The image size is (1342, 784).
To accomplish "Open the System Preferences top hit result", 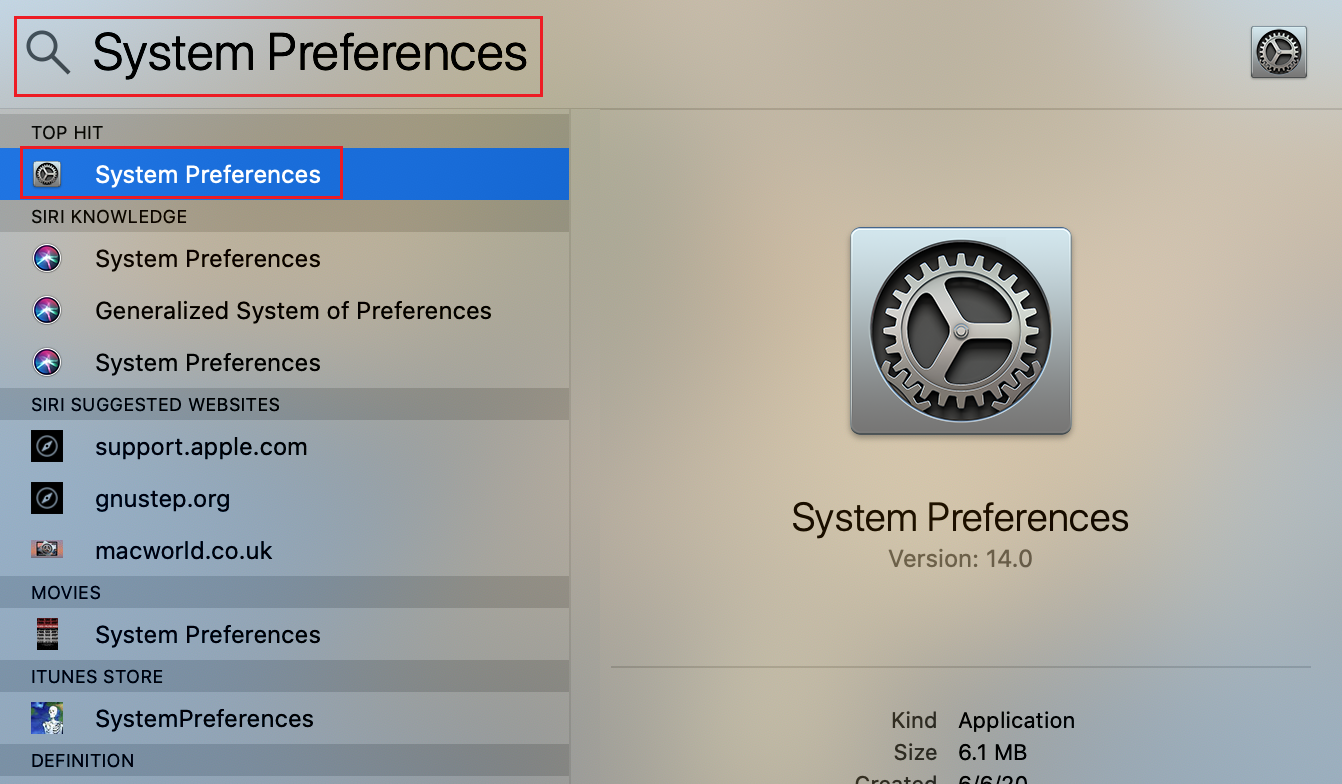I will point(284,174).
